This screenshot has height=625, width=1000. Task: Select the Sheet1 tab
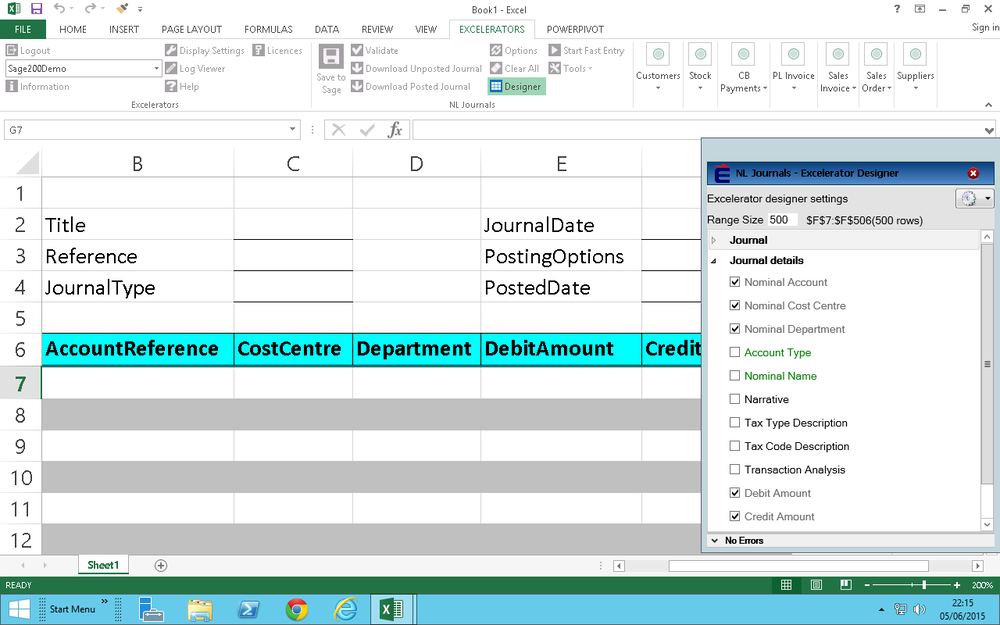tap(103, 565)
